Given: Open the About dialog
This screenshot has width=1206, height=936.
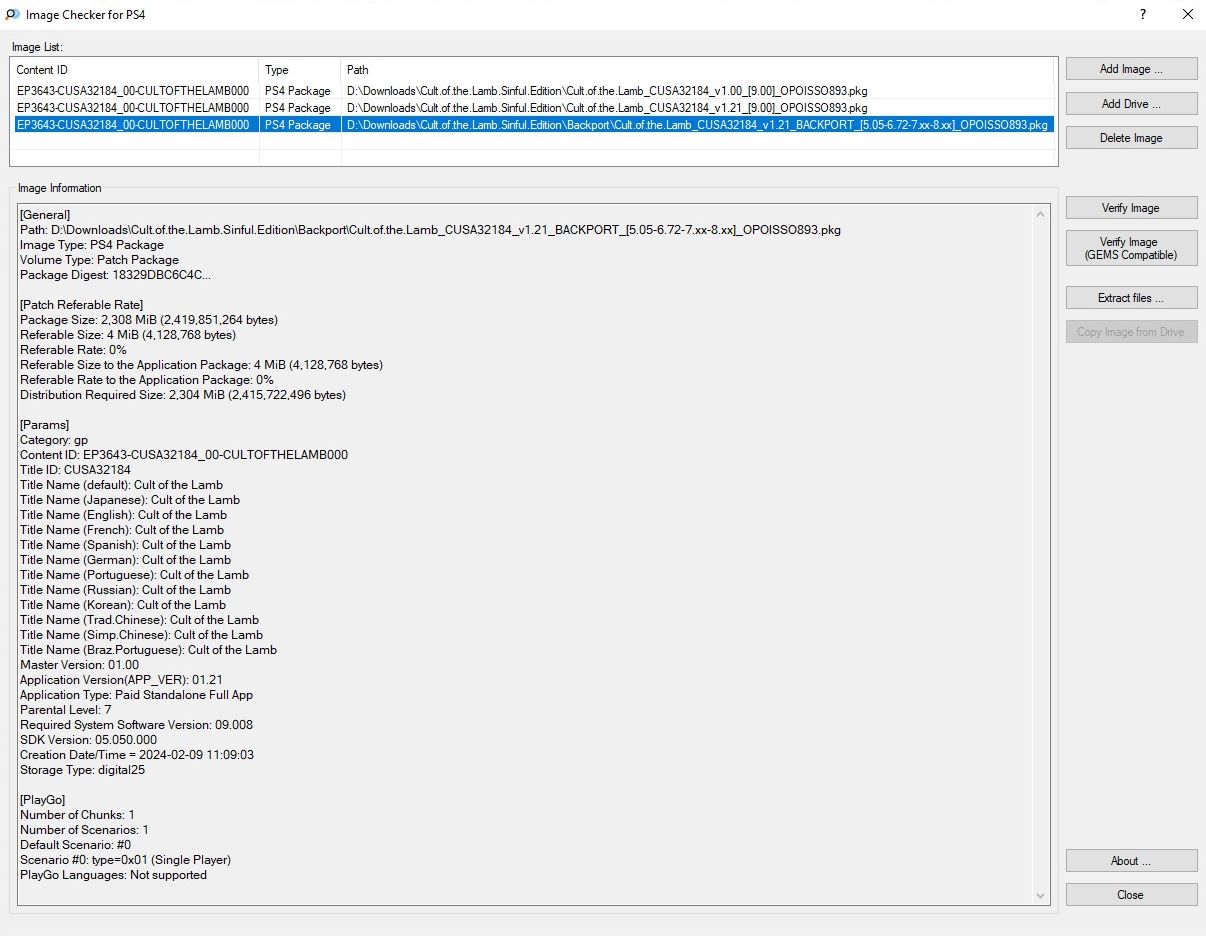Looking at the screenshot, I should (x=1131, y=861).
